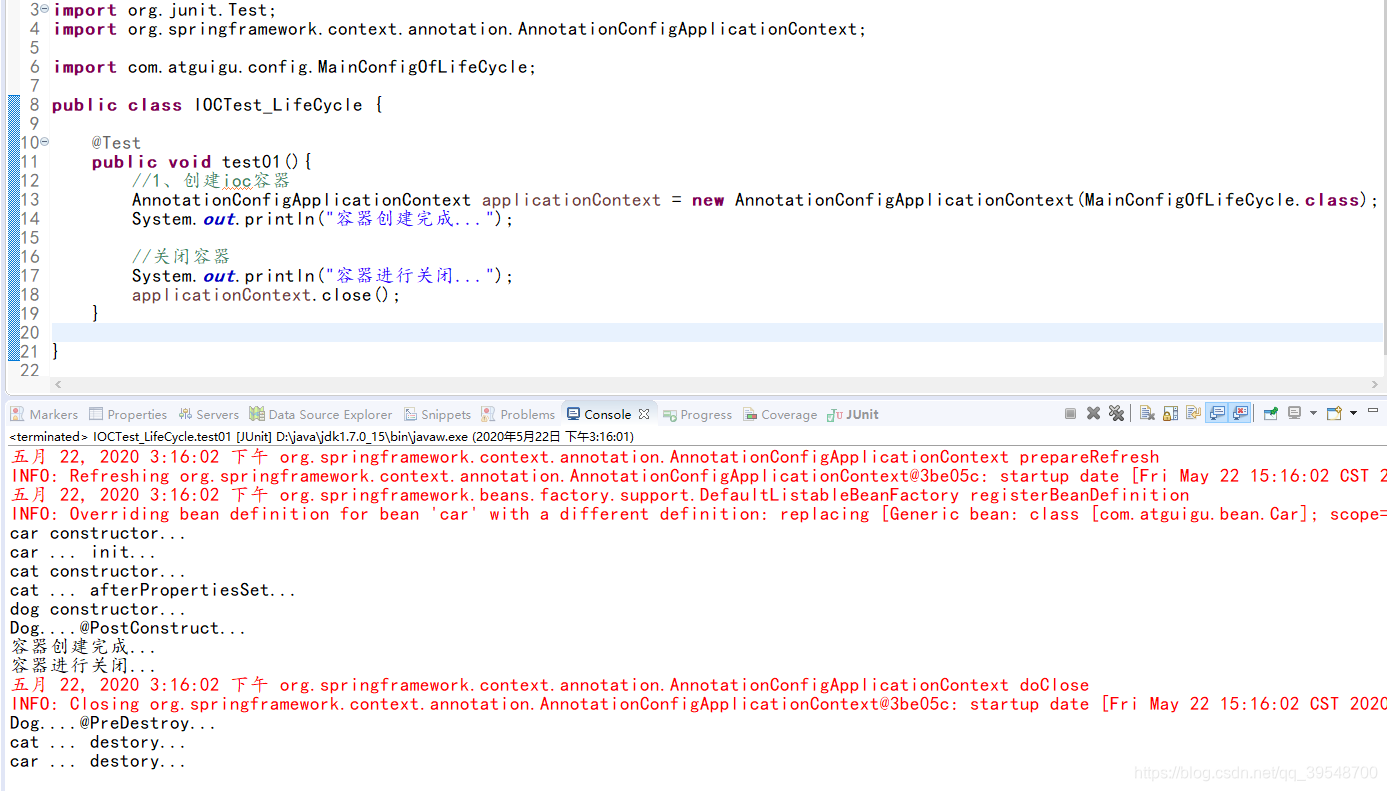
Task: Click editor horizontal scrollbar left arrow
Action: point(58,384)
